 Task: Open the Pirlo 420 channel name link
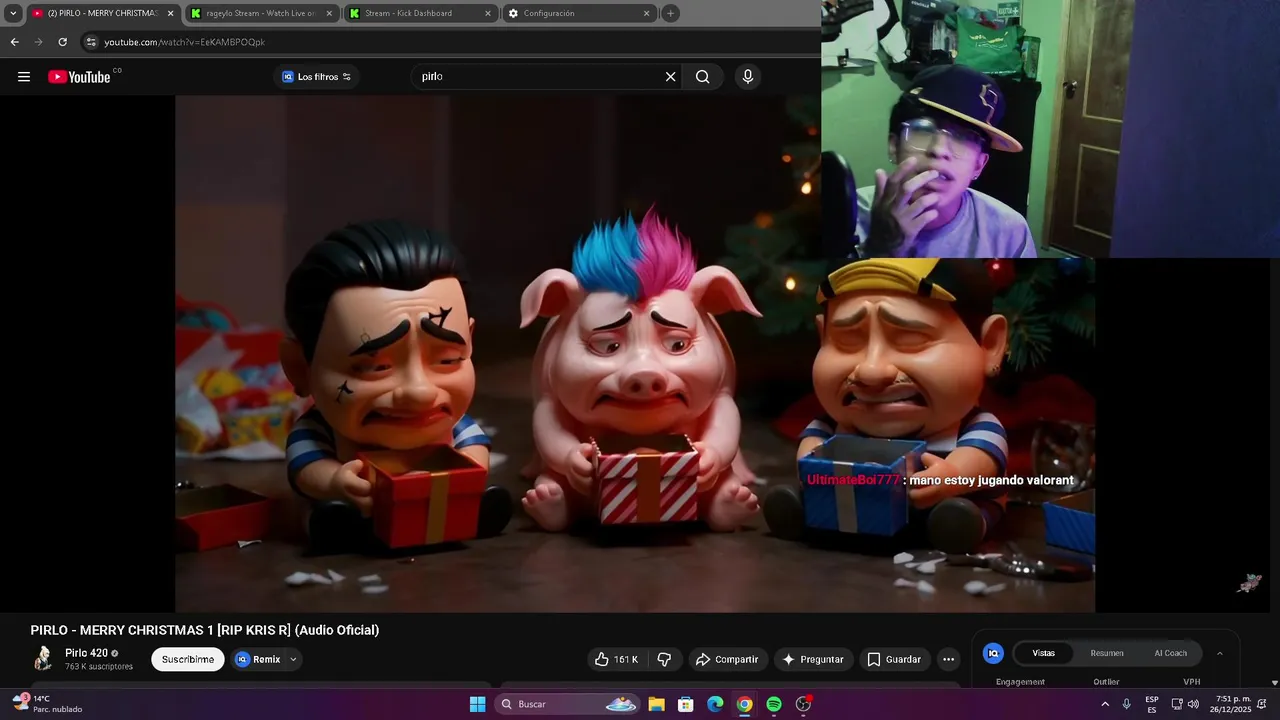coord(86,653)
